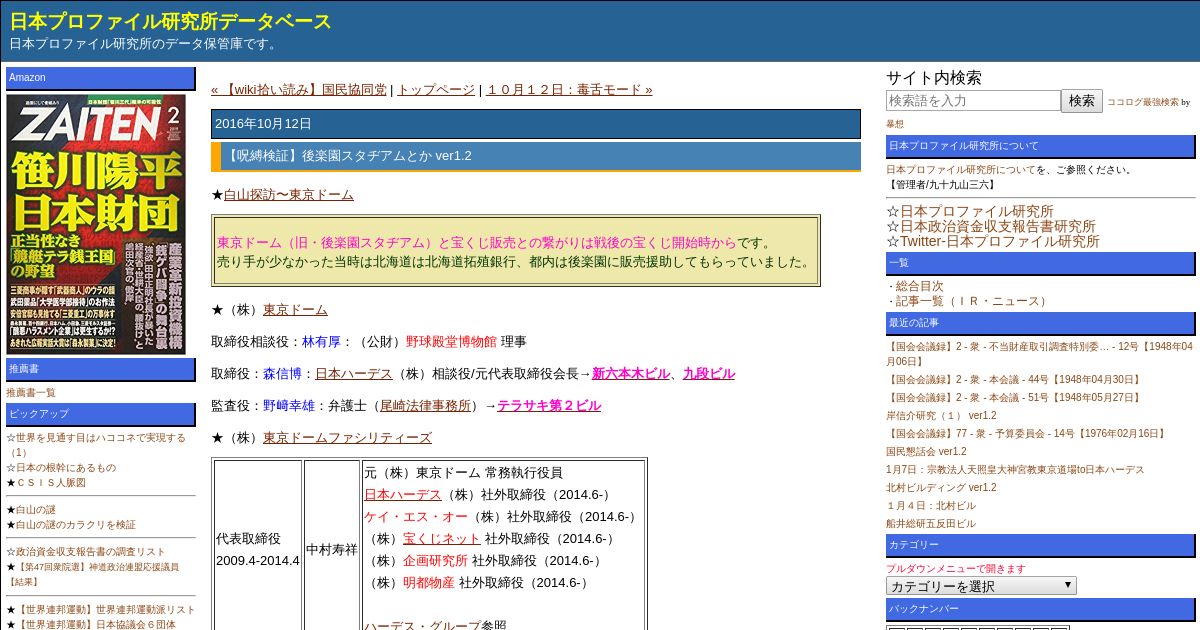The height and width of the screenshot is (630, 1200).
Task: Open the 総合目次 link
Action: (x=919, y=285)
